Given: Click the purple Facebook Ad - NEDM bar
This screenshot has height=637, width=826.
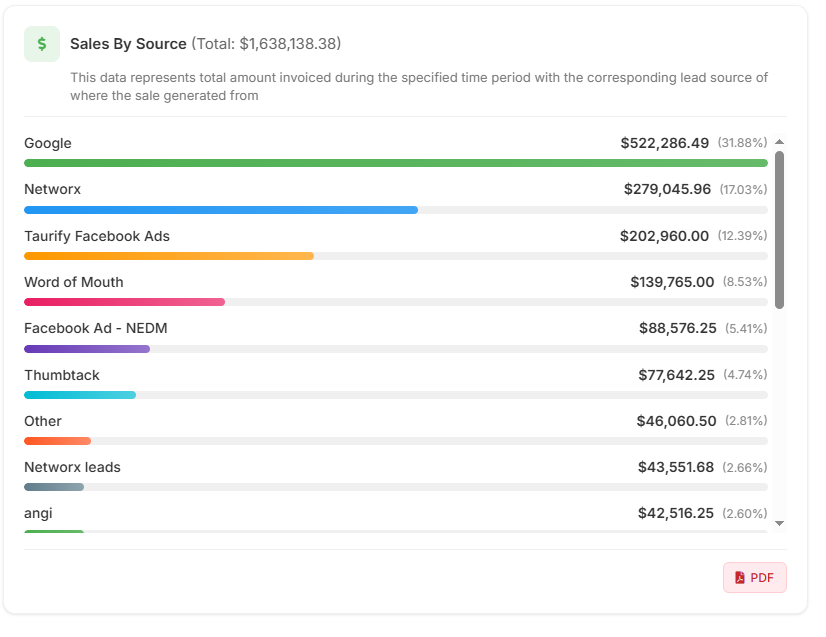Looking at the screenshot, I should (x=86, y=349).
